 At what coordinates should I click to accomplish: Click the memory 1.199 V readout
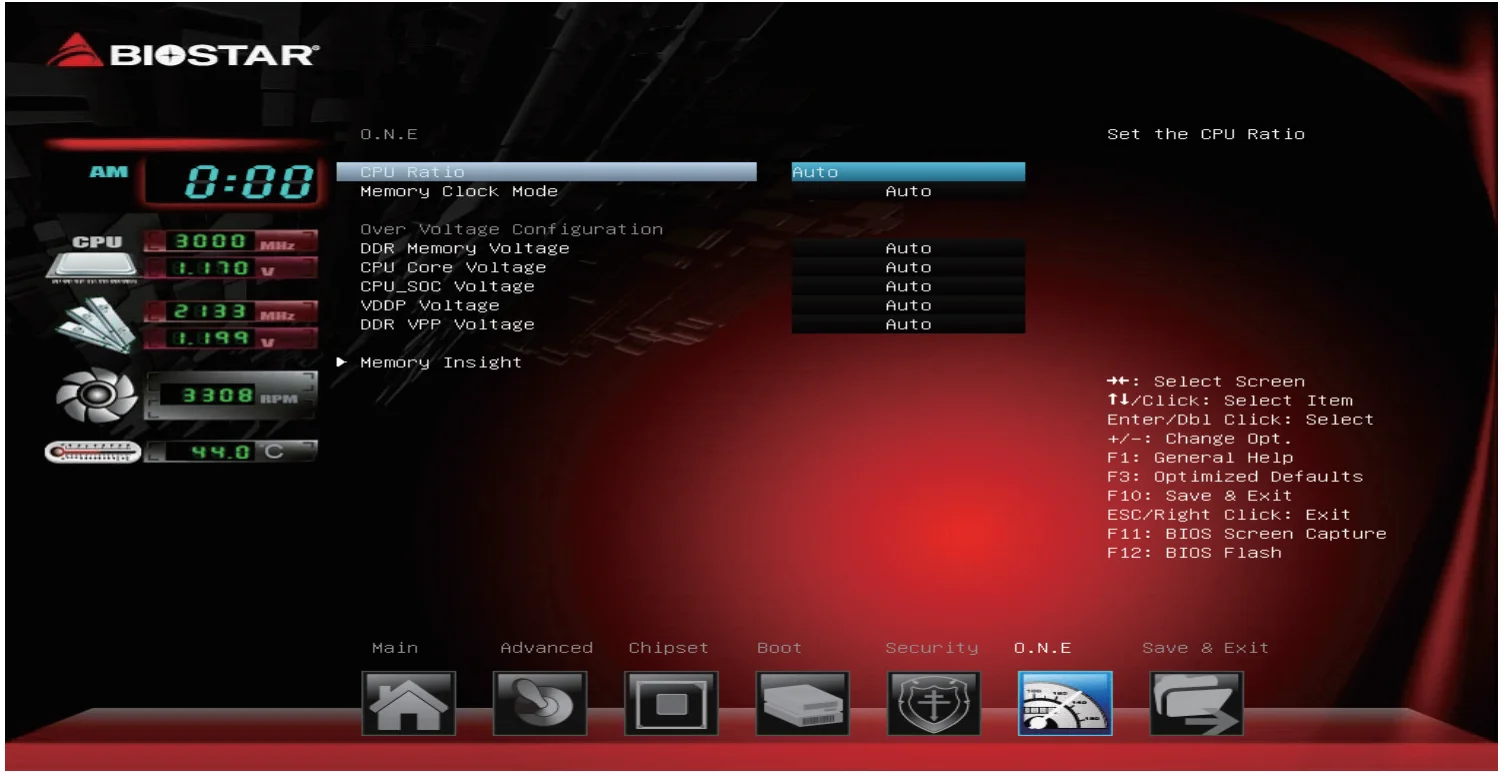tap(231, 339)
